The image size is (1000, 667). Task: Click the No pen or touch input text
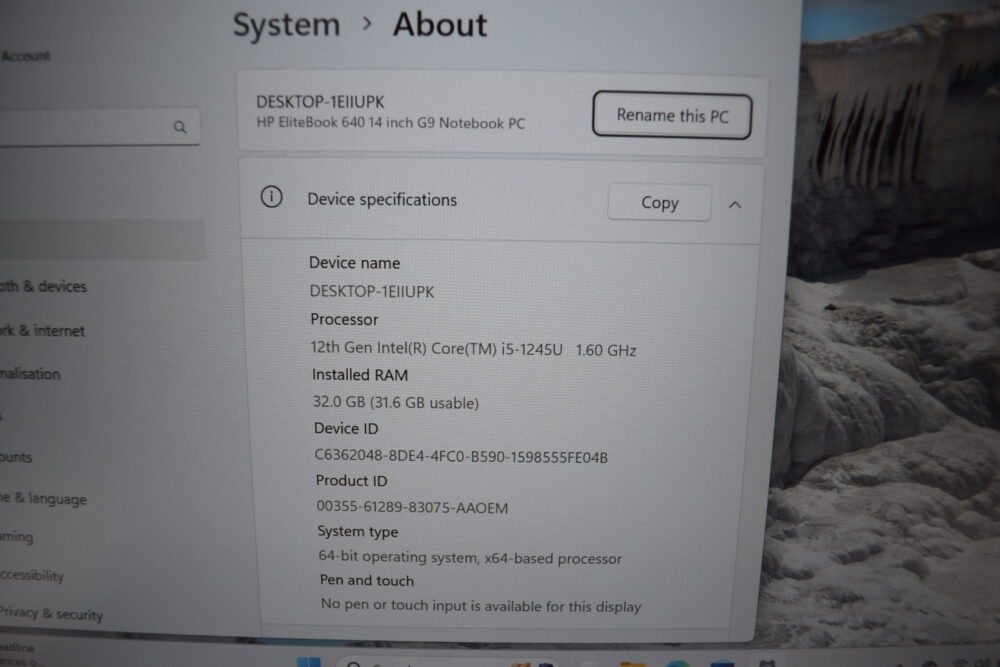pyautogui.click(x=481, y=605)
